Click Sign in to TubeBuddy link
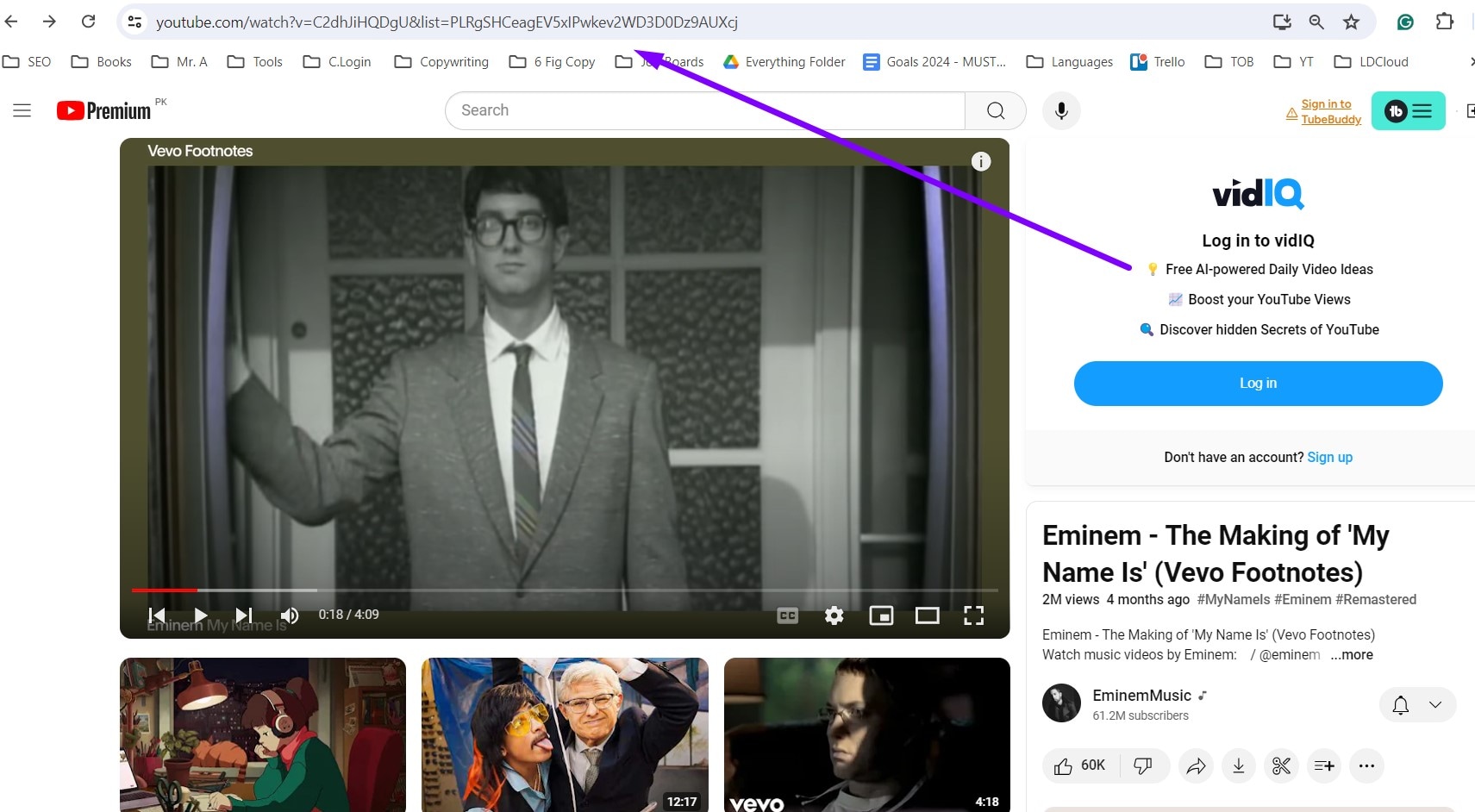Screen dimensions: 1475x812 (x=1331, y=112)
